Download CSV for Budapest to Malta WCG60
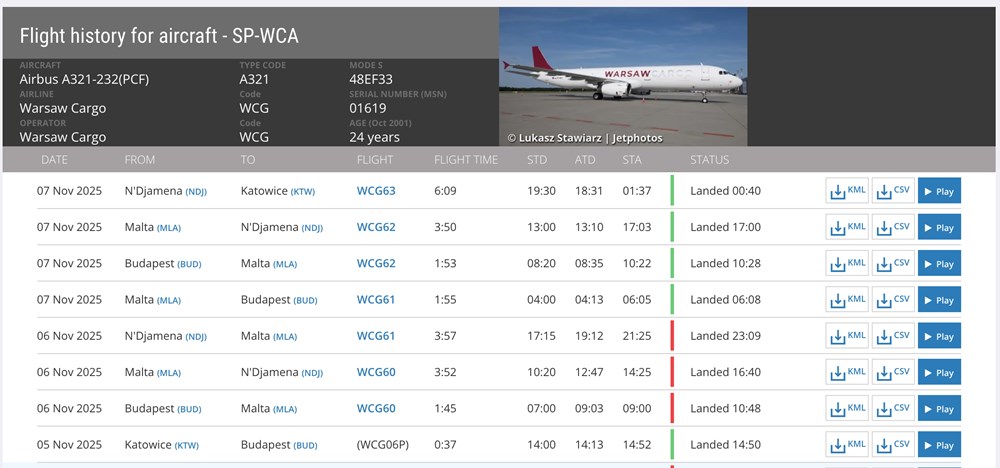Viewport: 1000px width, 468px height. pyautogui.click(x=893, y=408)
